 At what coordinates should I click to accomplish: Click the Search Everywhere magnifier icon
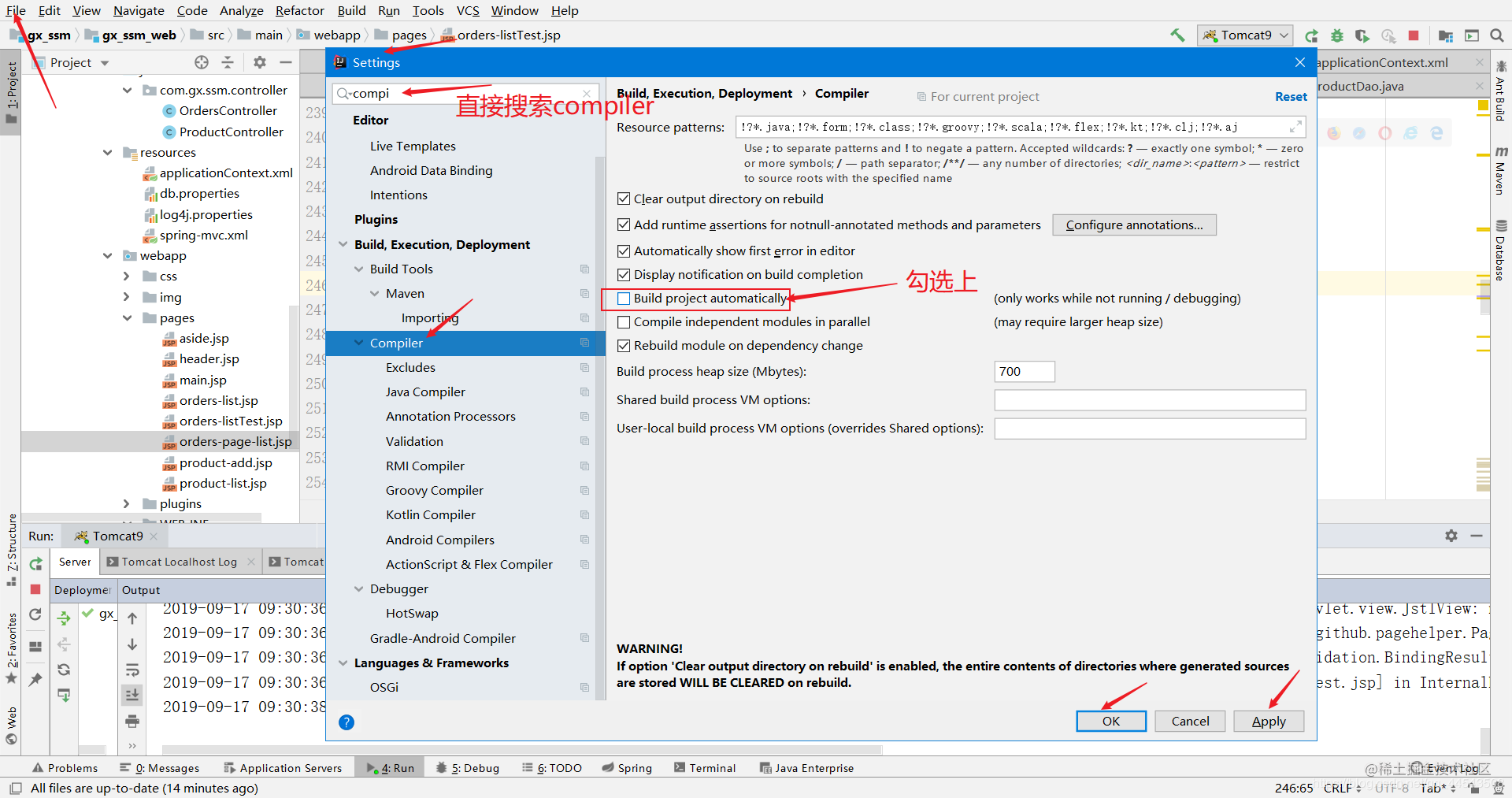click(x=1497, y=35)
